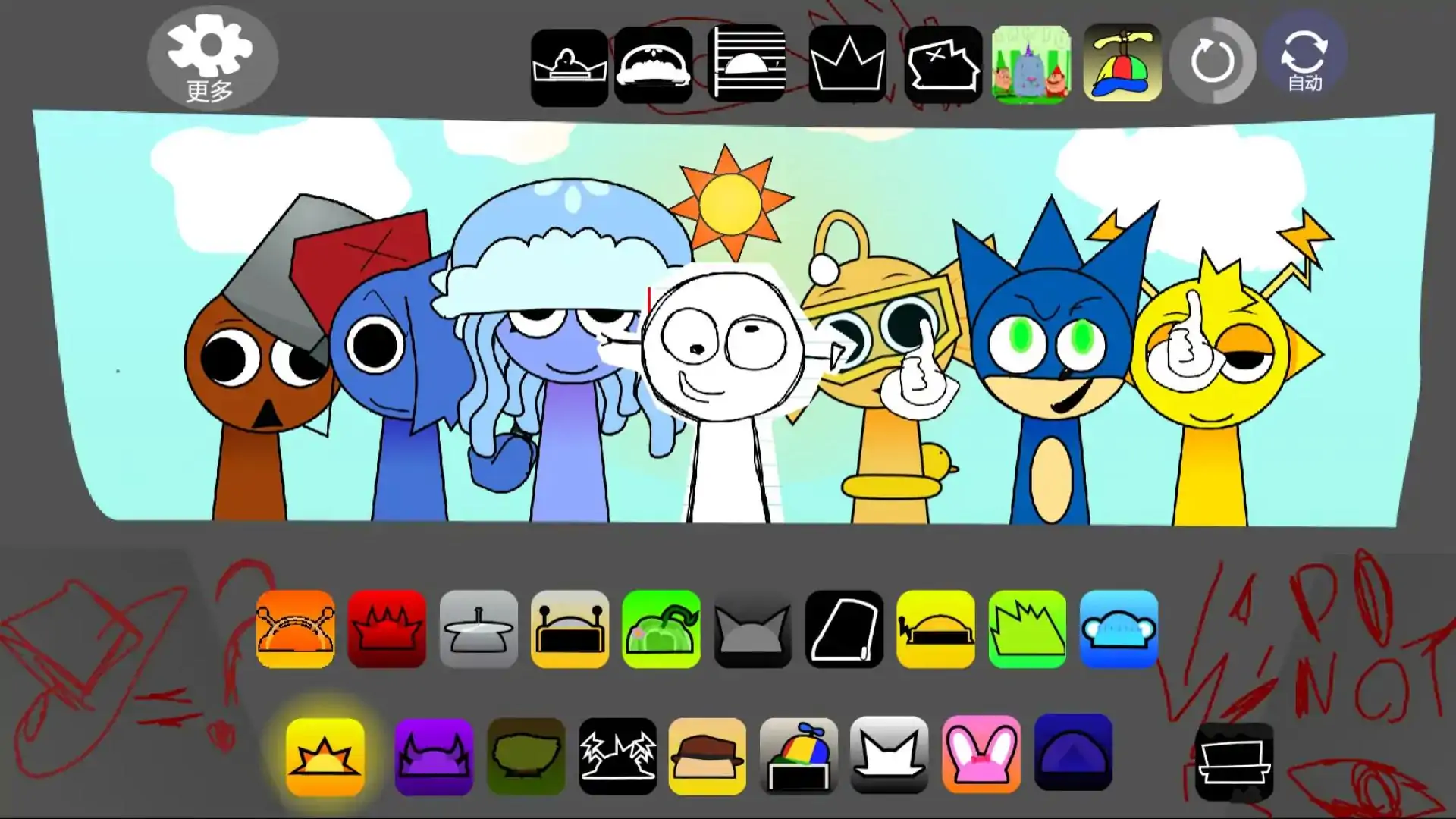The height and width of the screenshot is (819, 1456).
Task: Pick the white cat ears icon
Action: pyautogui.click(x=890, y=755)
